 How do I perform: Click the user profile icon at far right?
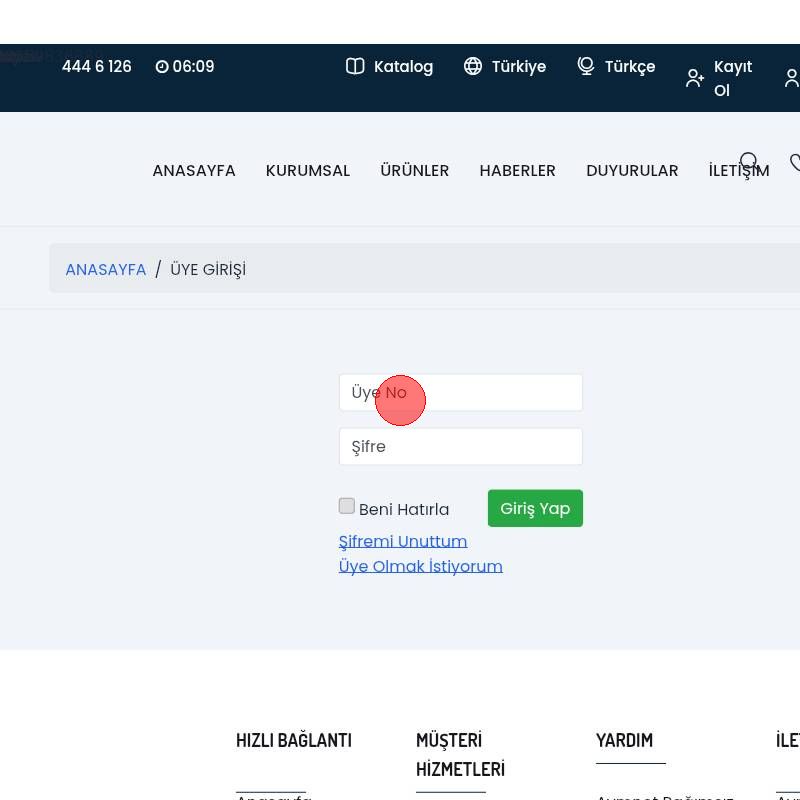tap(792, 78)
